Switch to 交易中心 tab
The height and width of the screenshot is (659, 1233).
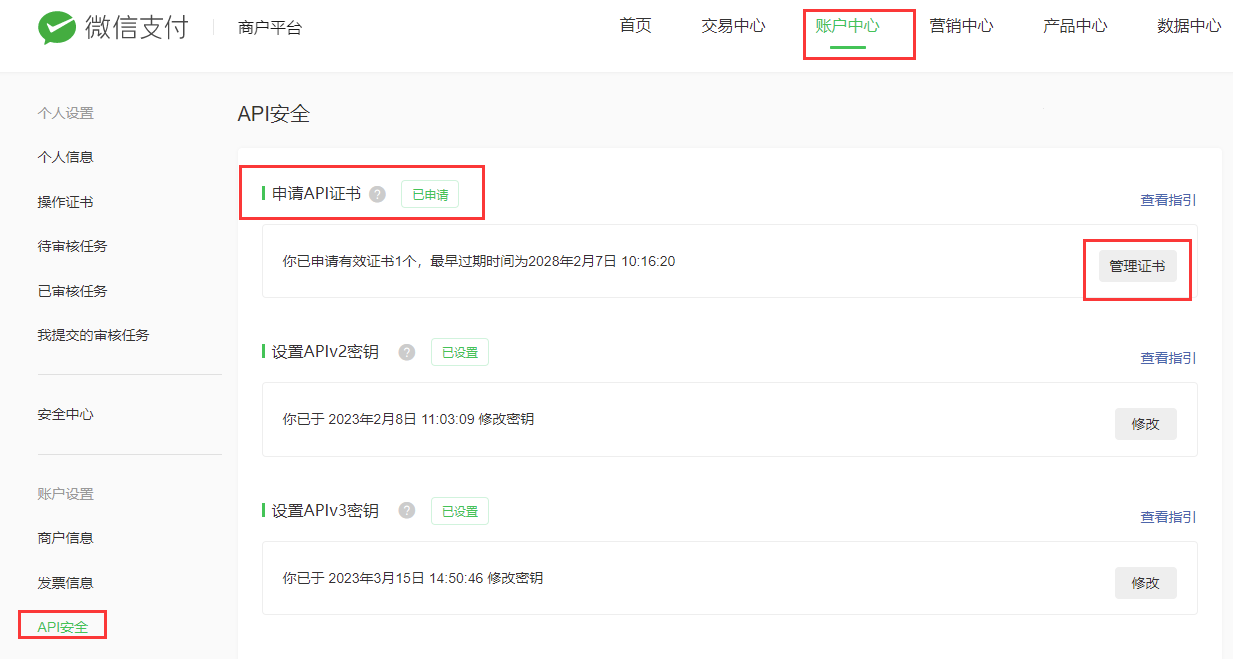[x=733, y=26]
